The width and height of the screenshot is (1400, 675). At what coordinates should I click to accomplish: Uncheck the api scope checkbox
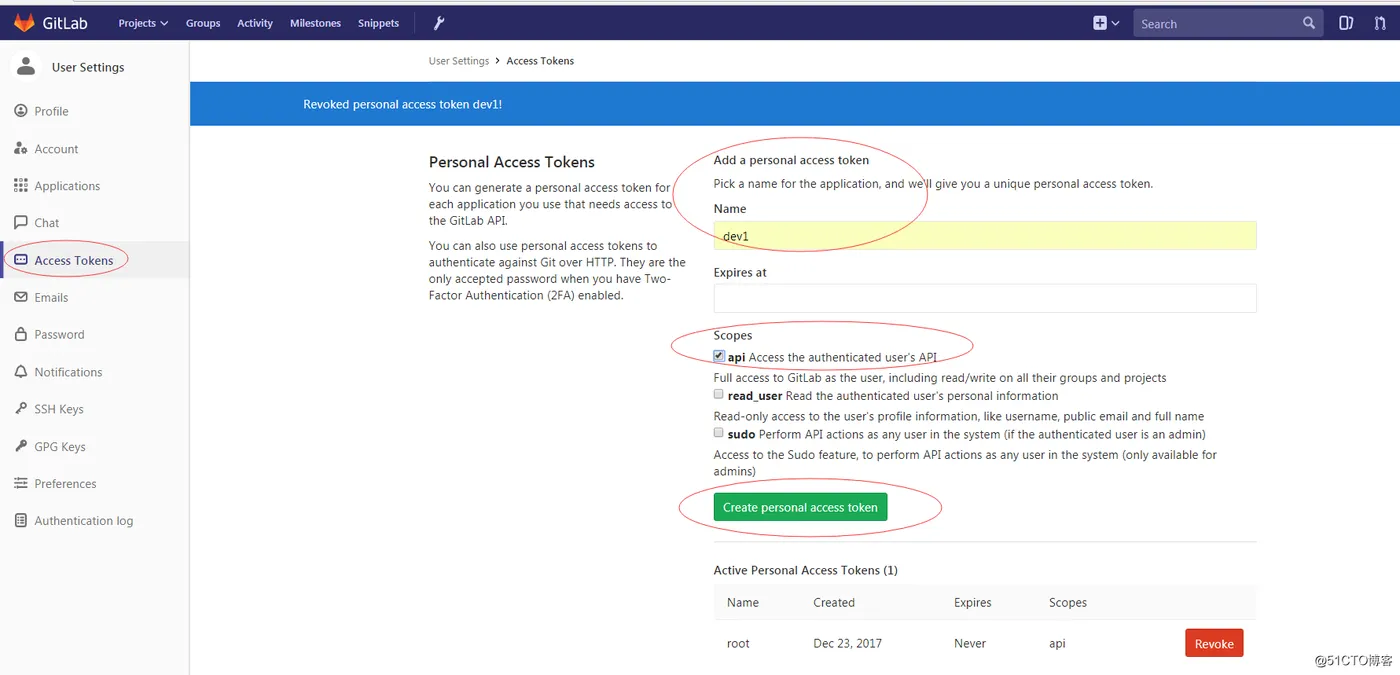click(x=719, y=356)
